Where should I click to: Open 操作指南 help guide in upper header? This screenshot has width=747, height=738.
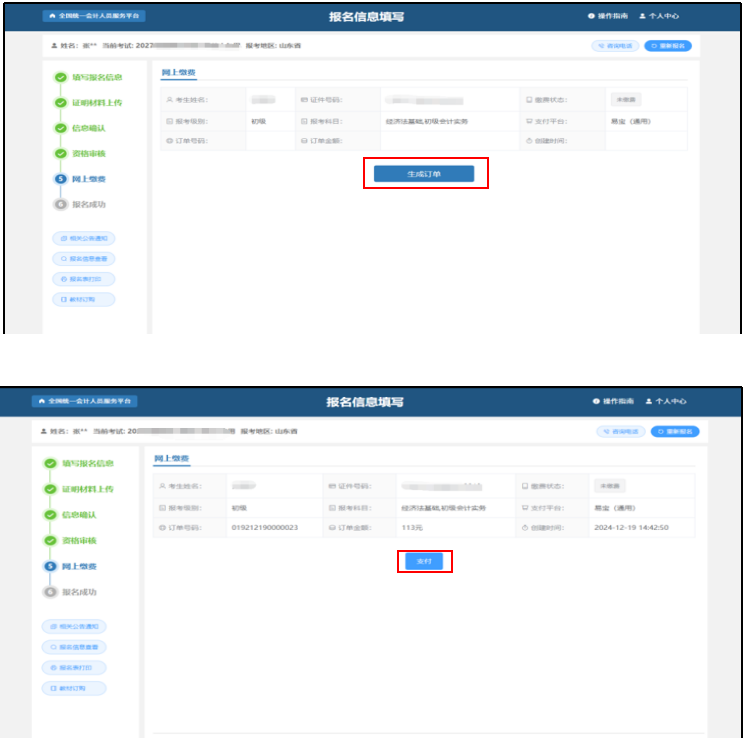607,17
